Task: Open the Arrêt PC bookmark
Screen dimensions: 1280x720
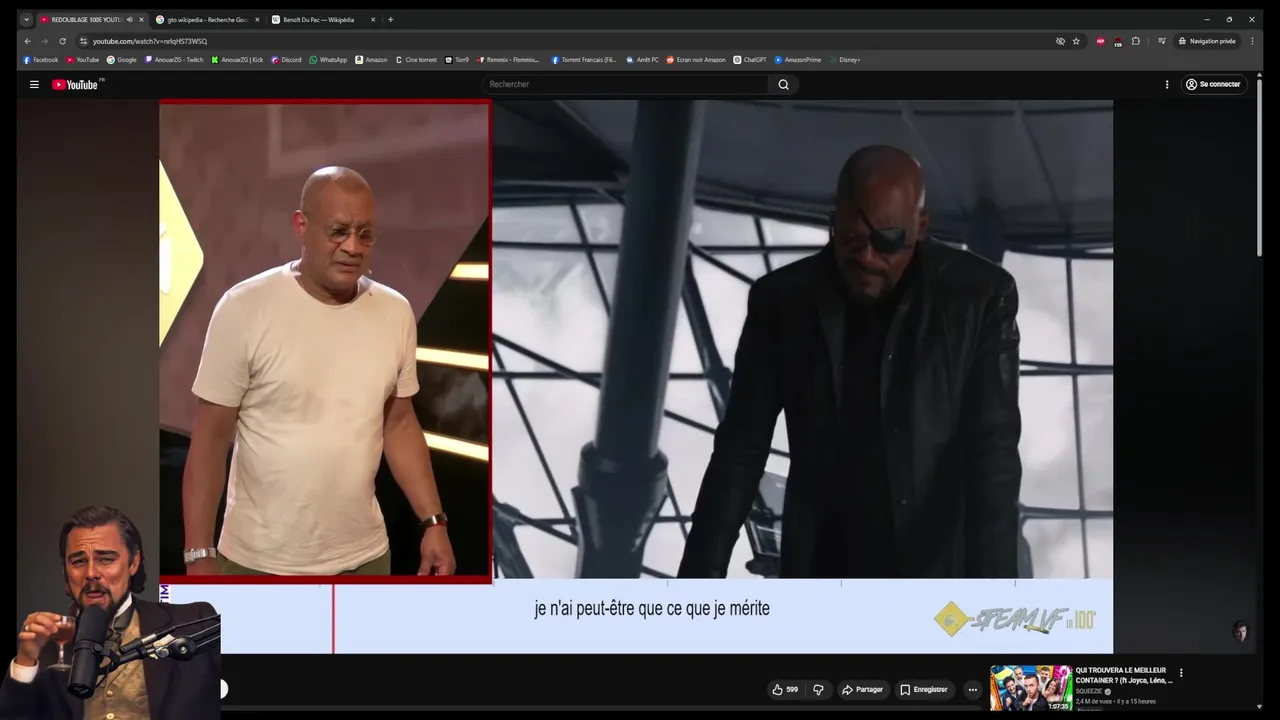Action: click(642, 60)
